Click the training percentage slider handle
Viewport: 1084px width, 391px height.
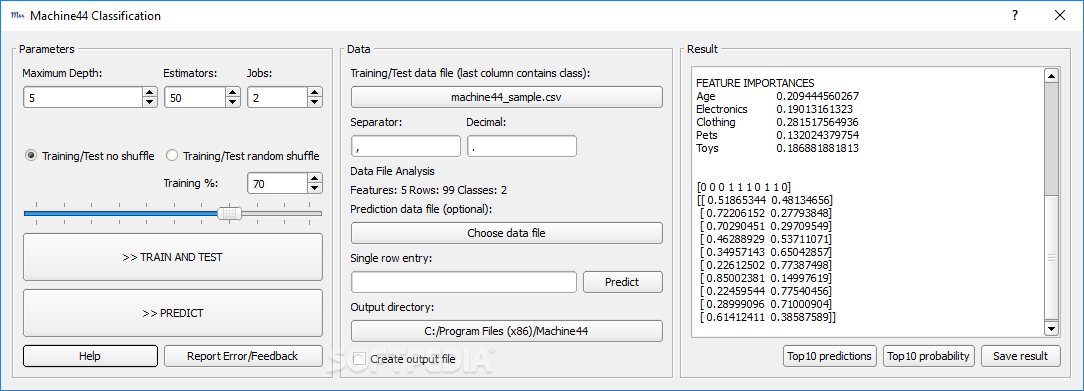(230, 213)
